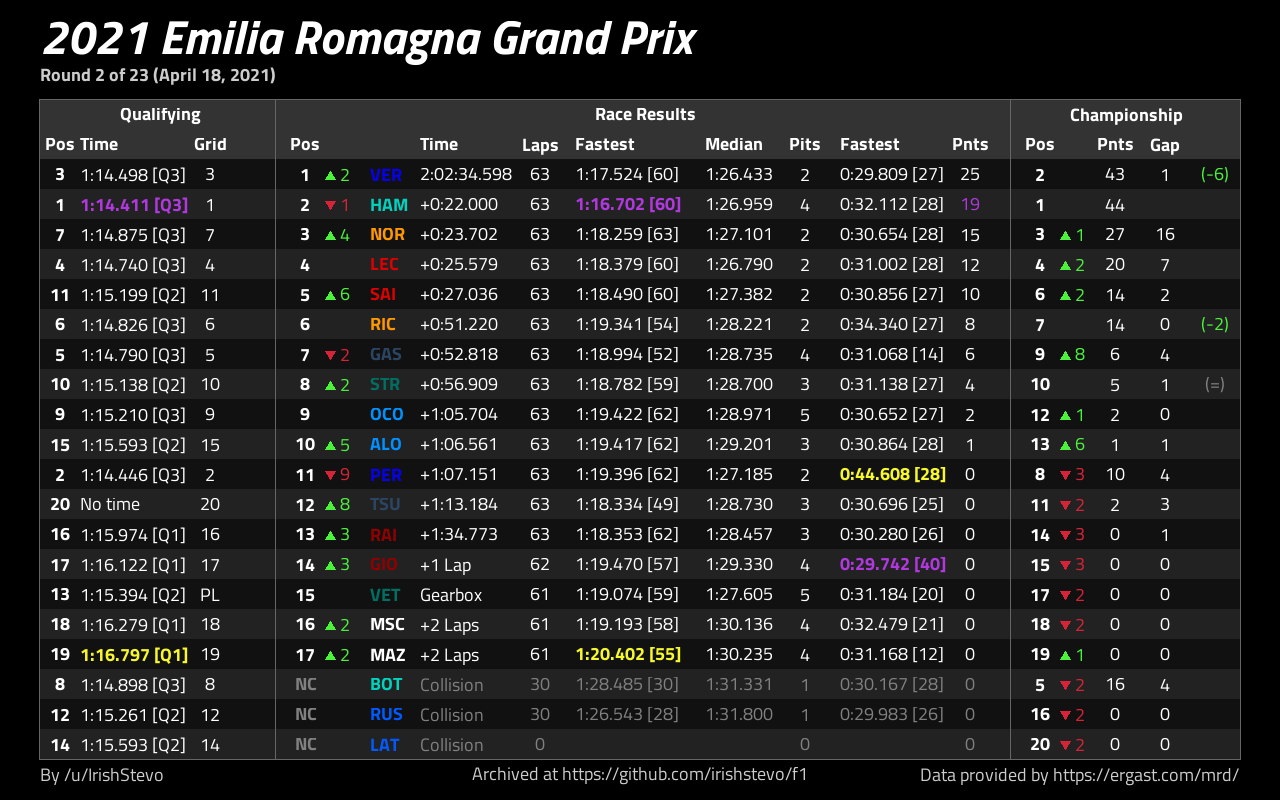
Task: Click the (-6) championship gap note
Action: click(x=1214, y=175)
